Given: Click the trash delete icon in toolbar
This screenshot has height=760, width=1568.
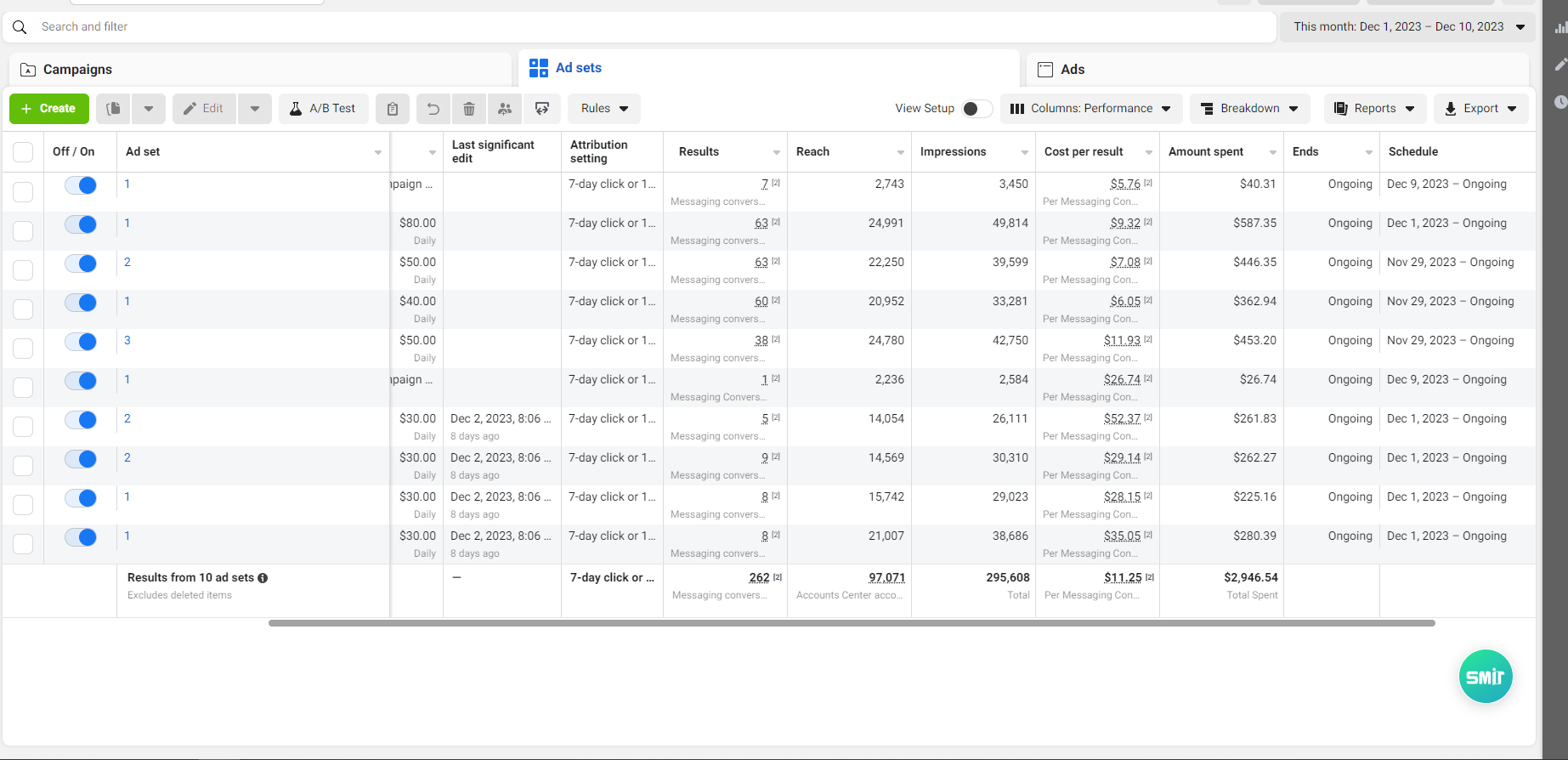Looking at the screenshot, I should click(x=469, y=109).
